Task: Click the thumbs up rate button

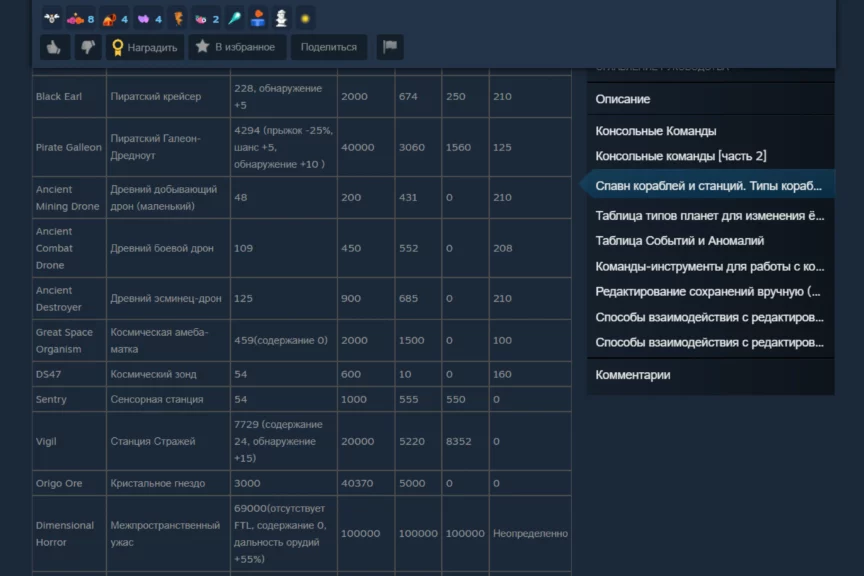Action: click(55, 47)
